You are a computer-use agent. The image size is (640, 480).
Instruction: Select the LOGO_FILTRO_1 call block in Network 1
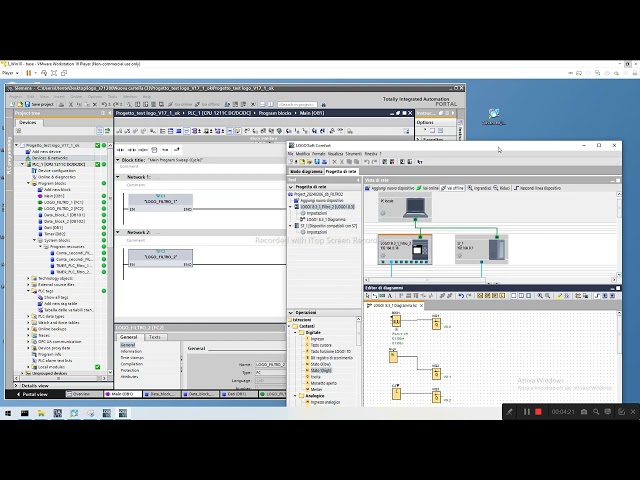tap(160, 203)
